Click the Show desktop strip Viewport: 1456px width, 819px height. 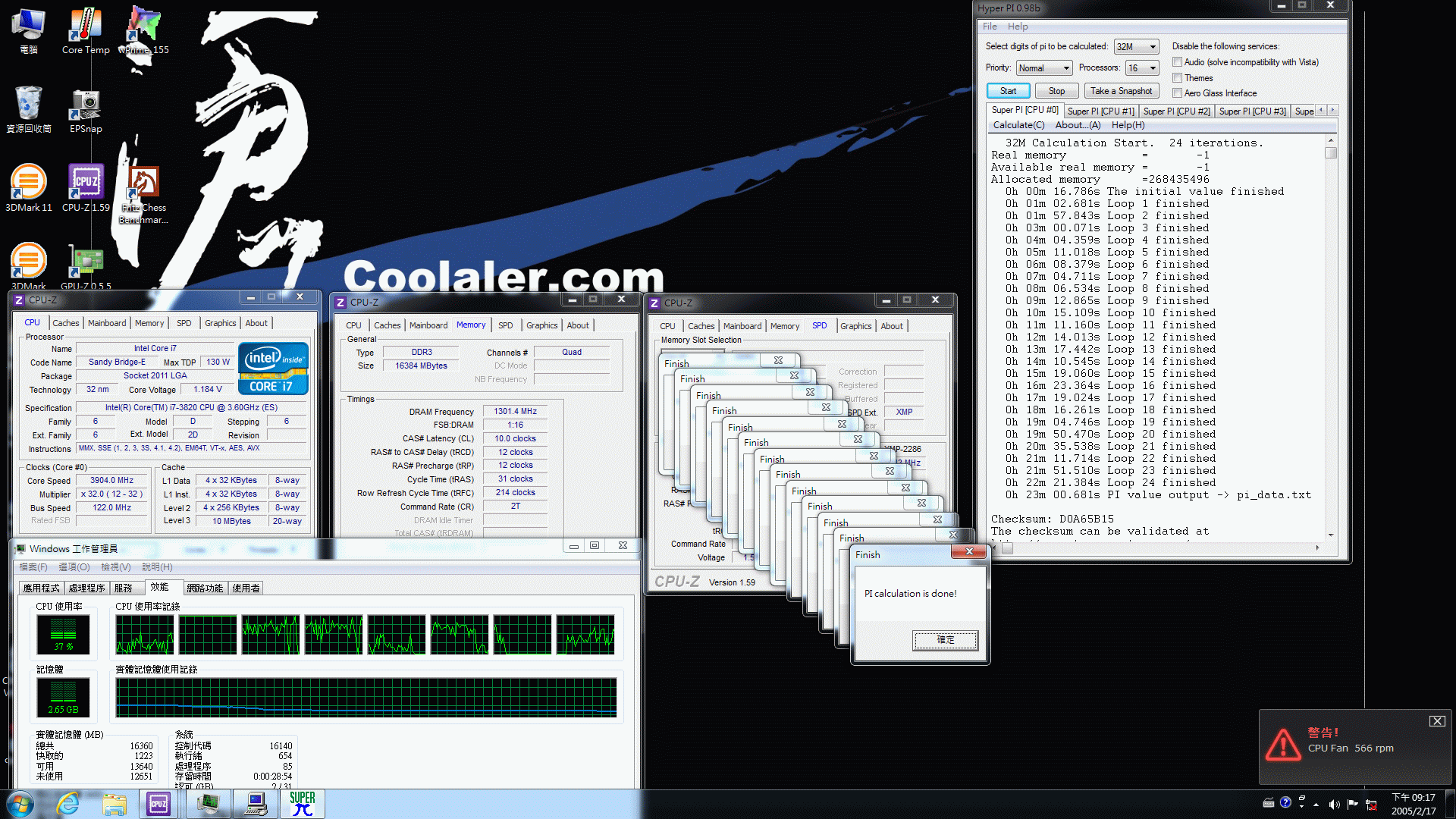coord(1450,804)
